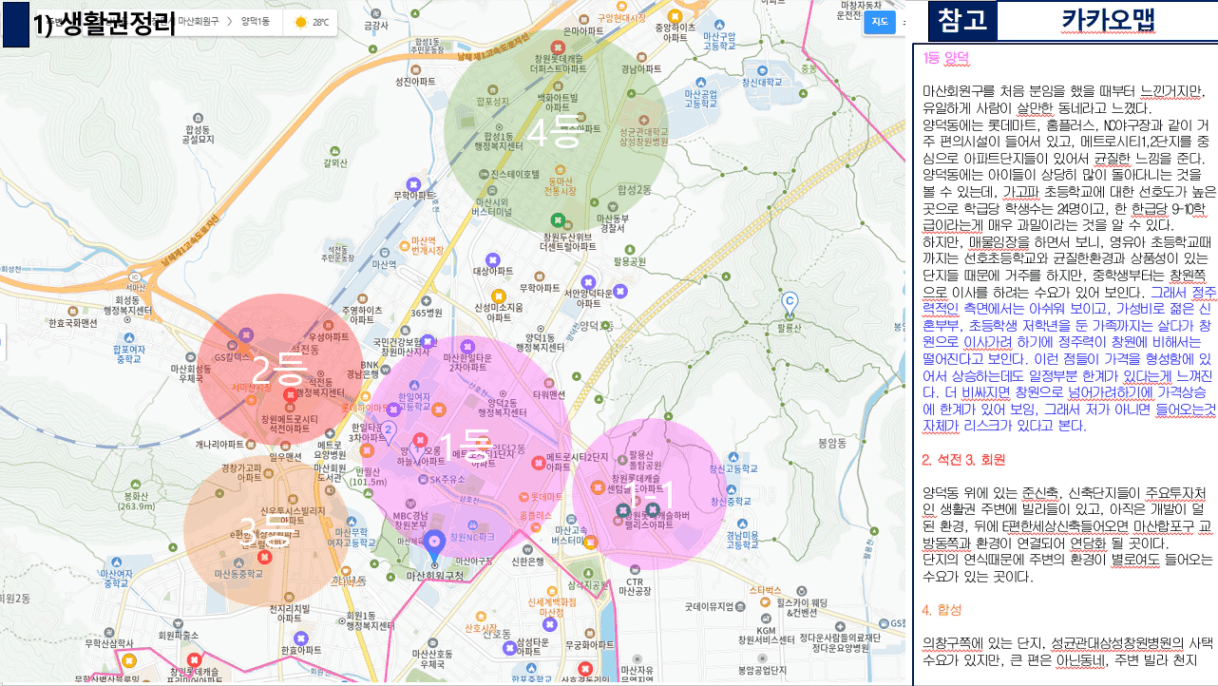Click the 합포여자 중학교 label
The height and width of the screenshot is (686, 1218).
(x=130, y=354)
